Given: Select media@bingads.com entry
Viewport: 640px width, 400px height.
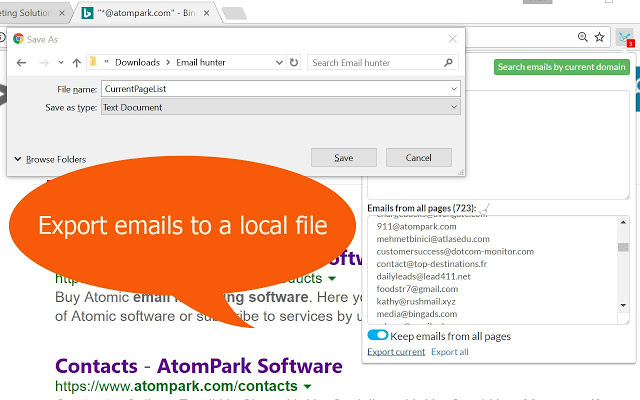Looking at the screenshot, I should (x=417, y=314).
